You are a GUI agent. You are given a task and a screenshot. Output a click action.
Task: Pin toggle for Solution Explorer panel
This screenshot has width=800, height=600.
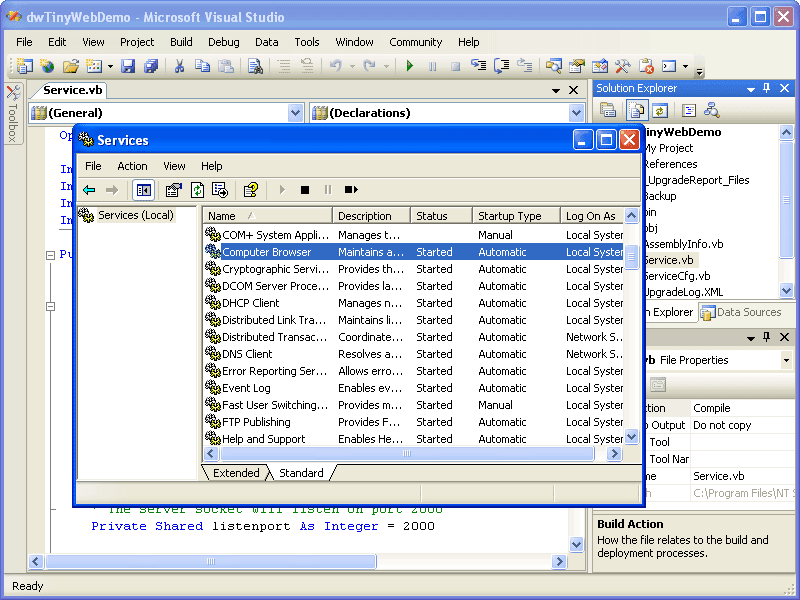coord(766,88)
